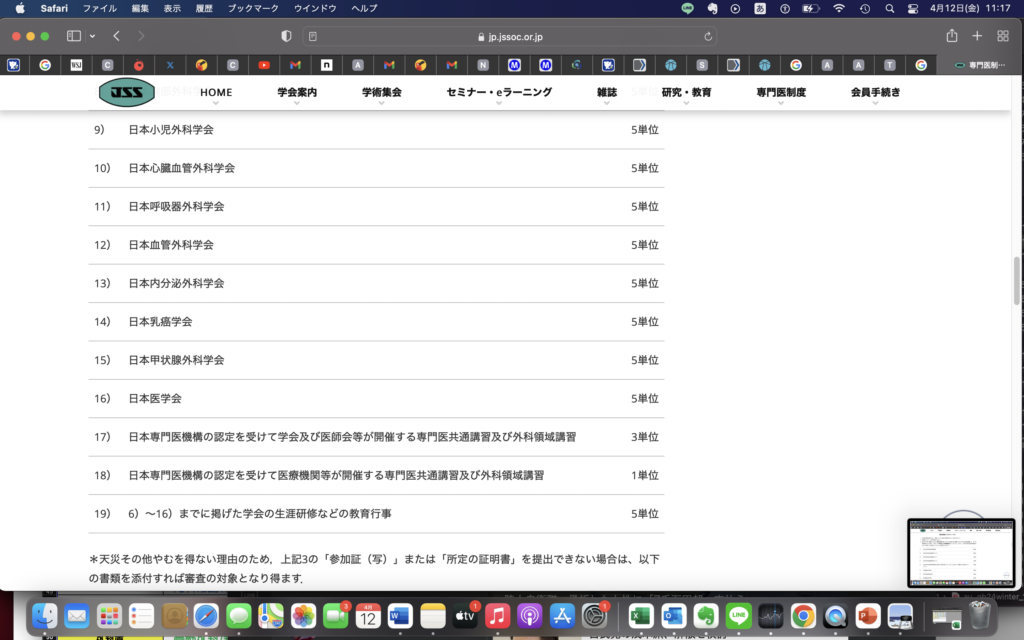
Task: Click the privacy shield icon
Action: [x=286, y=36]
